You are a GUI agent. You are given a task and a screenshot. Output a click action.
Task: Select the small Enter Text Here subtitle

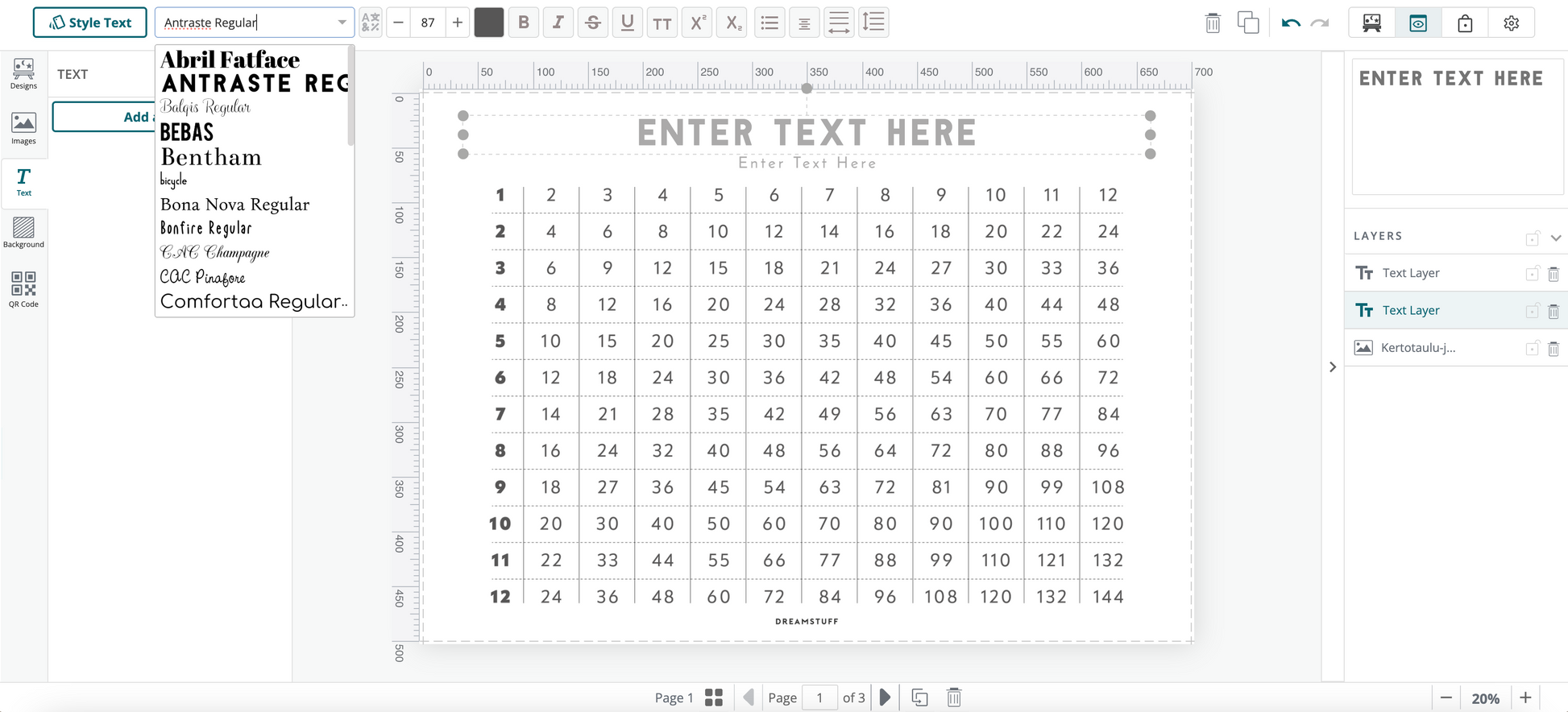[807, 164]
